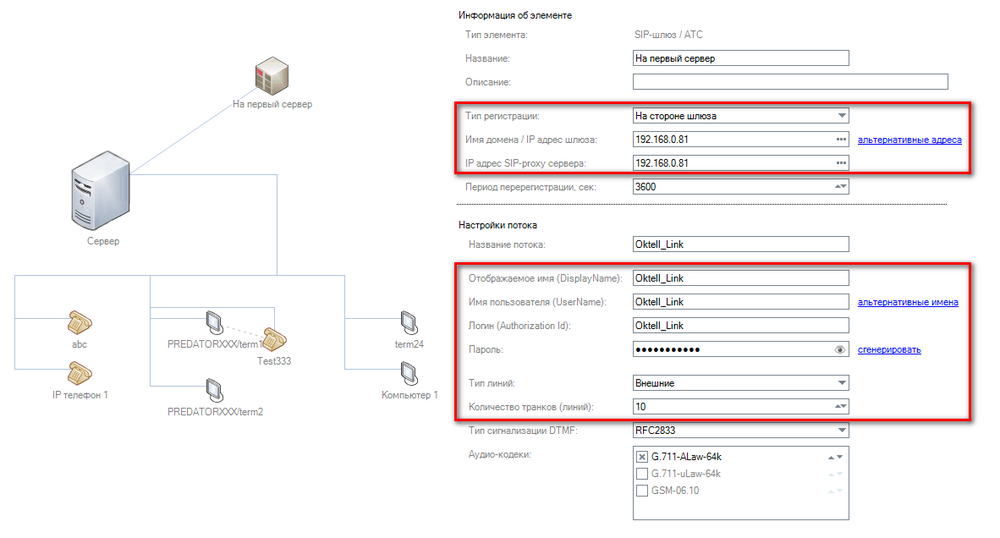Click the альтернативные адреса link
Screen dimensions: 1000x538
[x=909, y=140]
